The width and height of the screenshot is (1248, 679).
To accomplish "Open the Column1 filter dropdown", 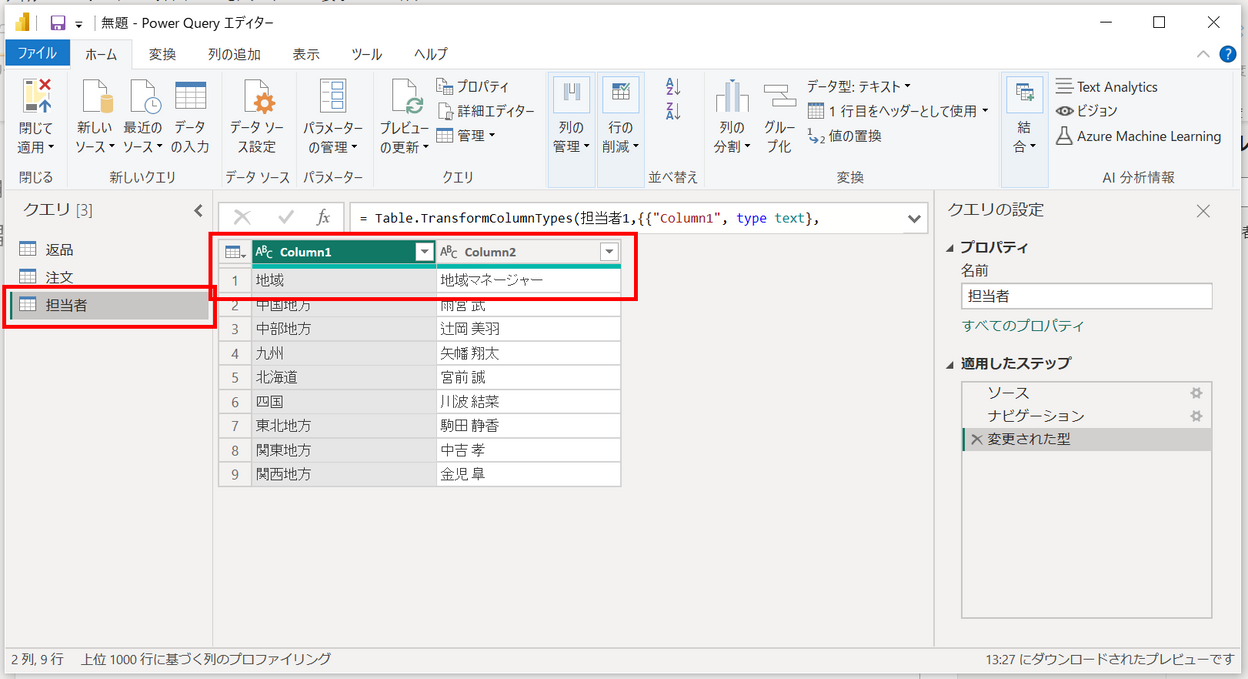I will tap(424, 252).
